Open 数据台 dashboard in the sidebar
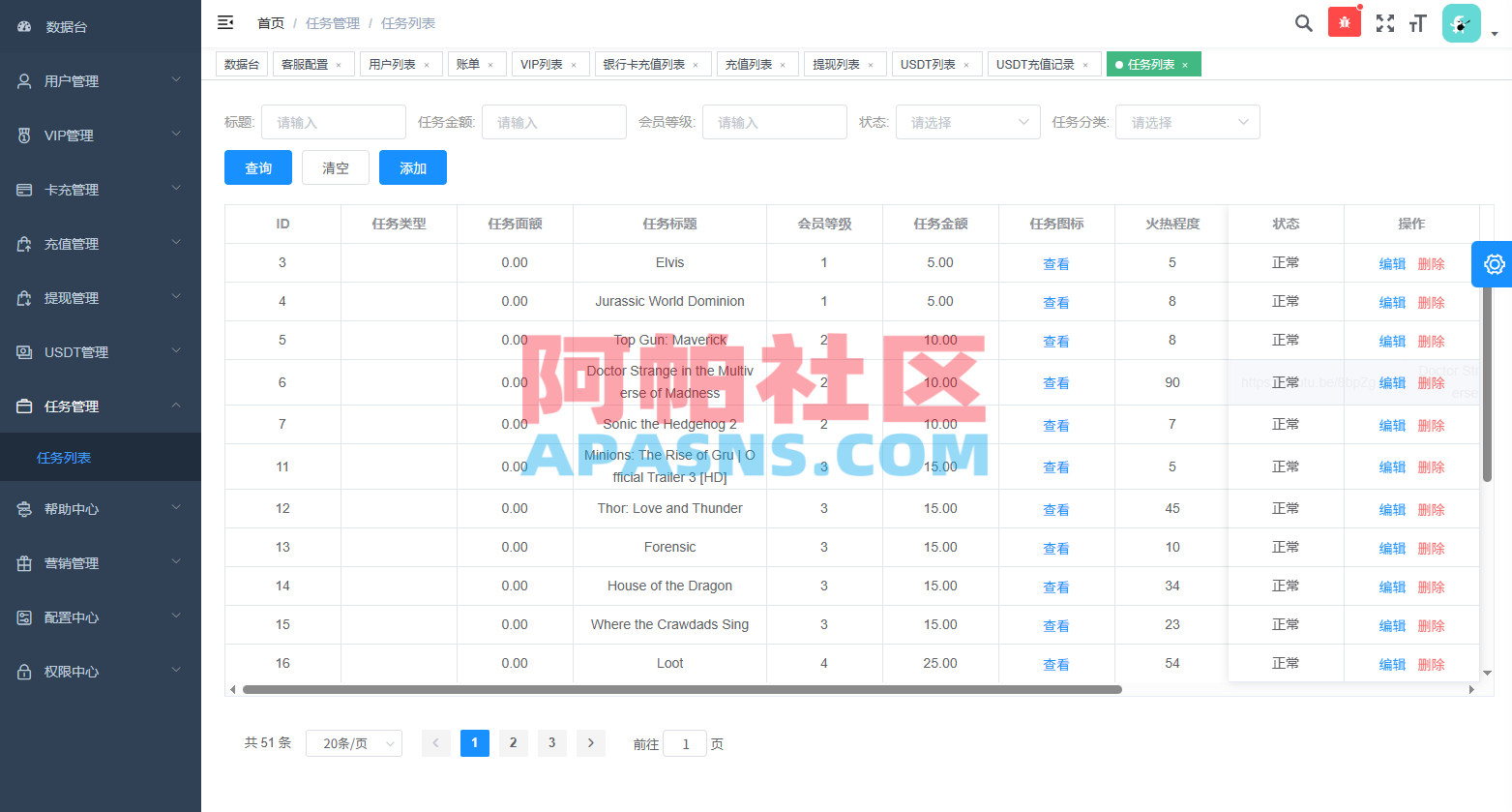This screenshot has width=1512, height=812. point(101,27)
